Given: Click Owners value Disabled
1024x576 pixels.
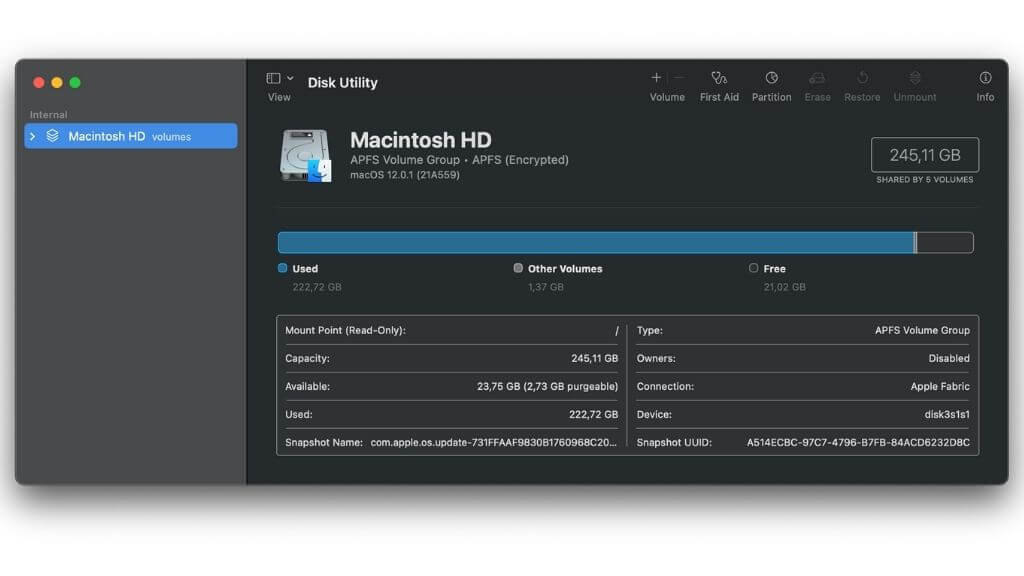Looking at the screenshot, I should click(x=949, y=359).
